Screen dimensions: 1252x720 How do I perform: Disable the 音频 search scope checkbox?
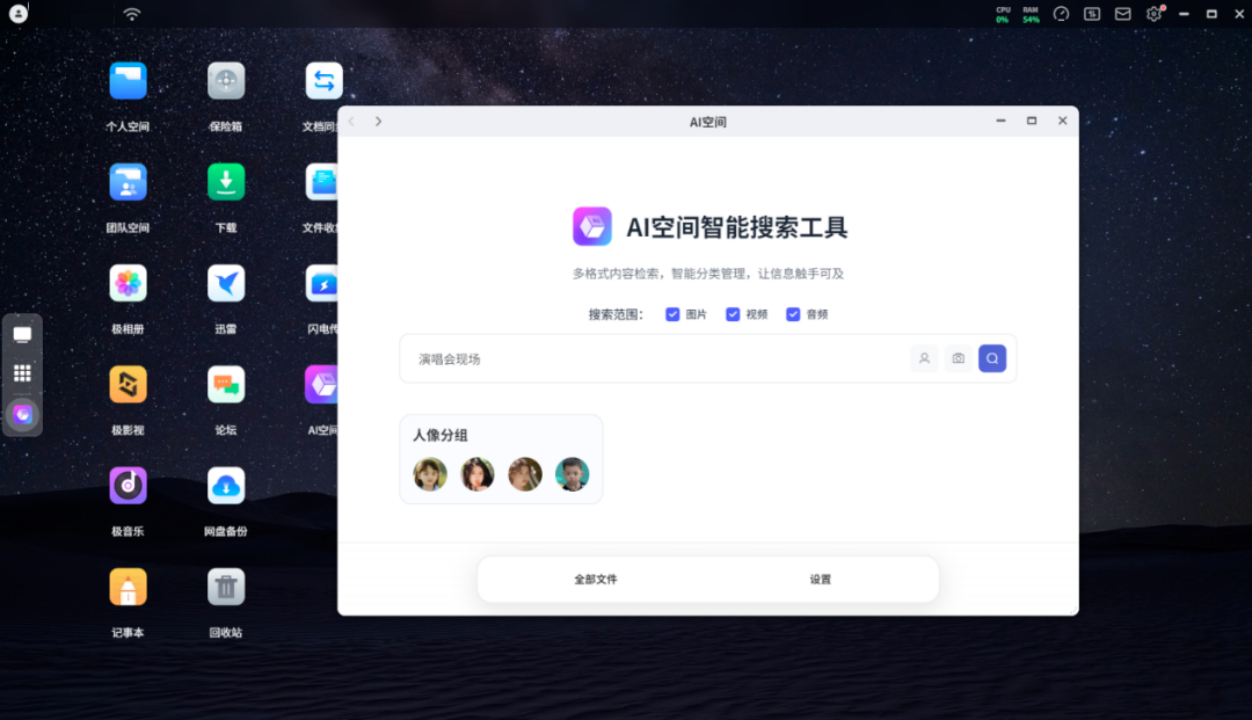[x=793, y=314]
